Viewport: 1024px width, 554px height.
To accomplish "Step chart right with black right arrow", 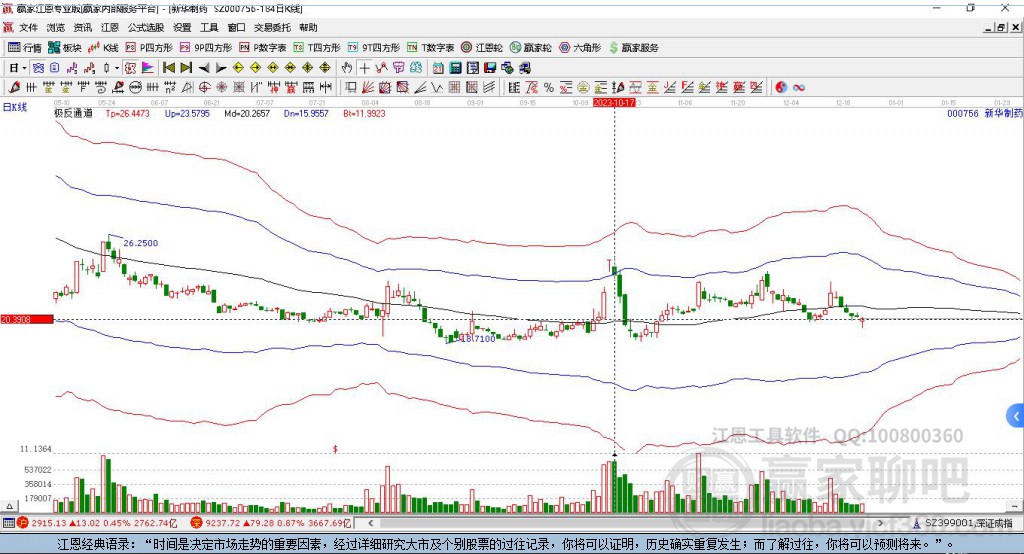I will [221, 68].
